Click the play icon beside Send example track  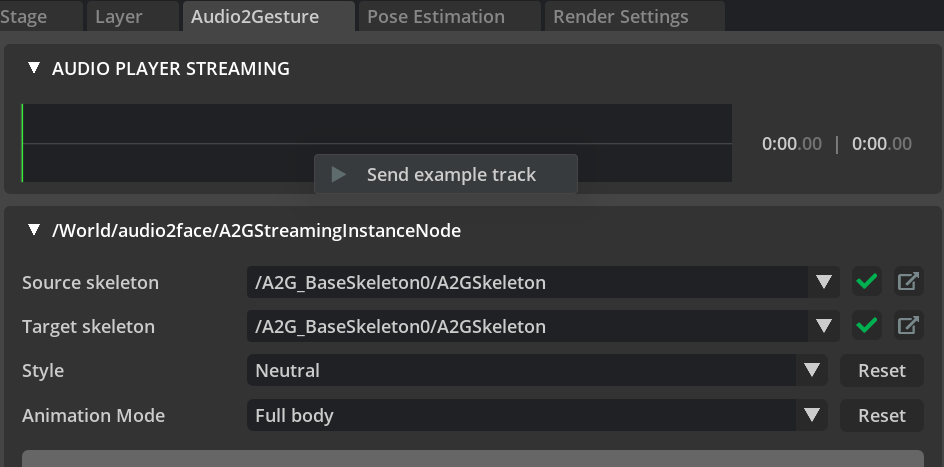pos(339,175)
